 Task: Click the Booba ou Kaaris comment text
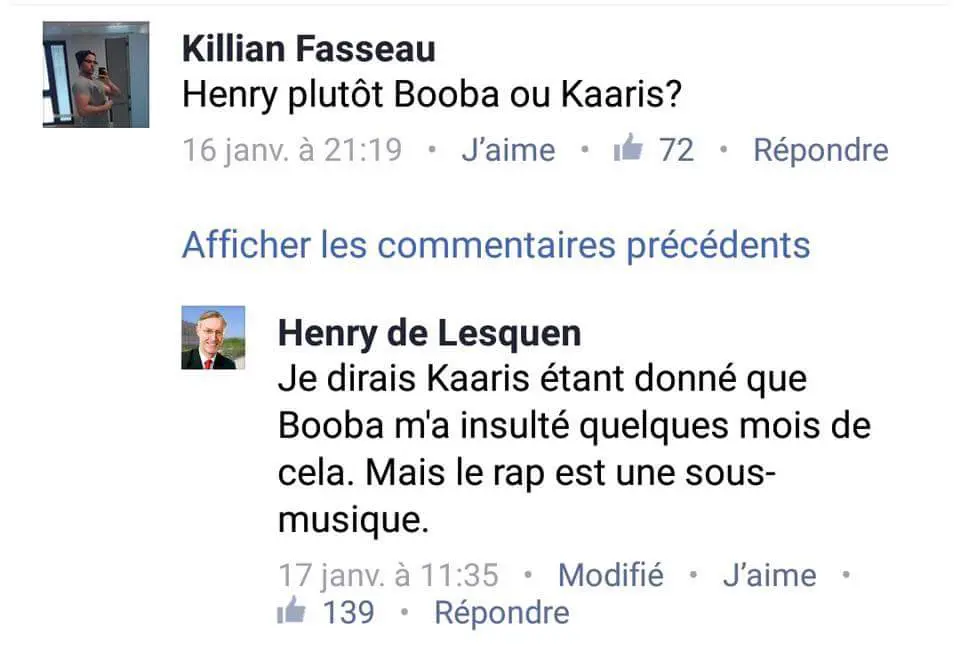pyautogui.click(x=432, y=95)
